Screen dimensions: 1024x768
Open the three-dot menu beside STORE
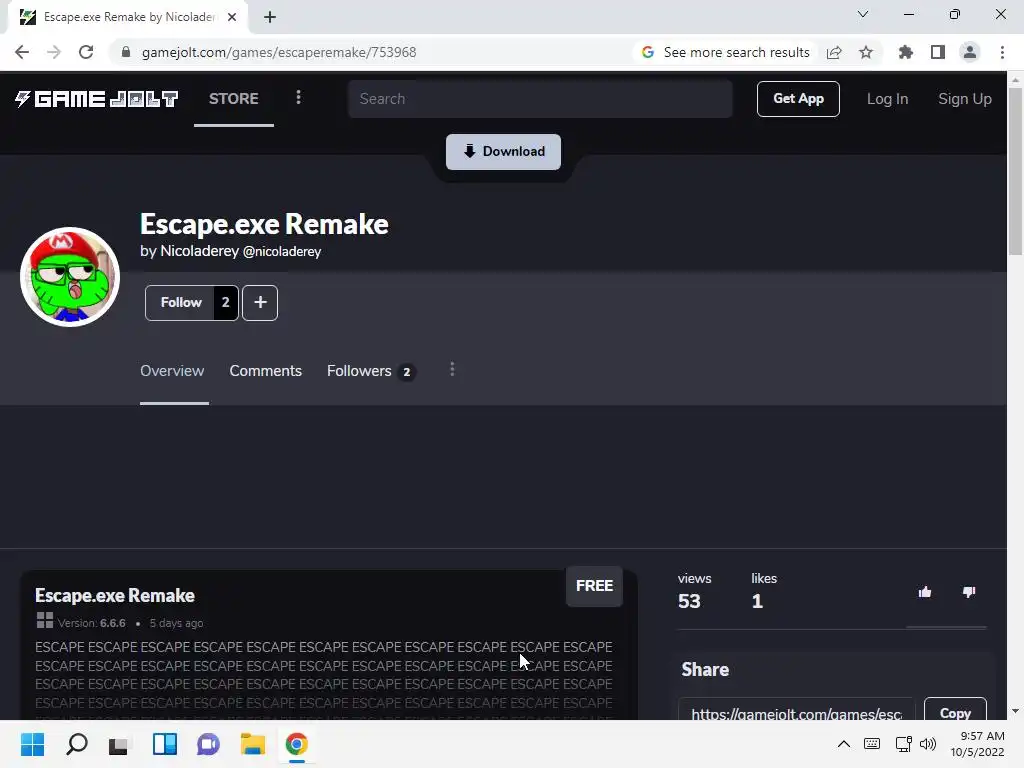[298, 98]
